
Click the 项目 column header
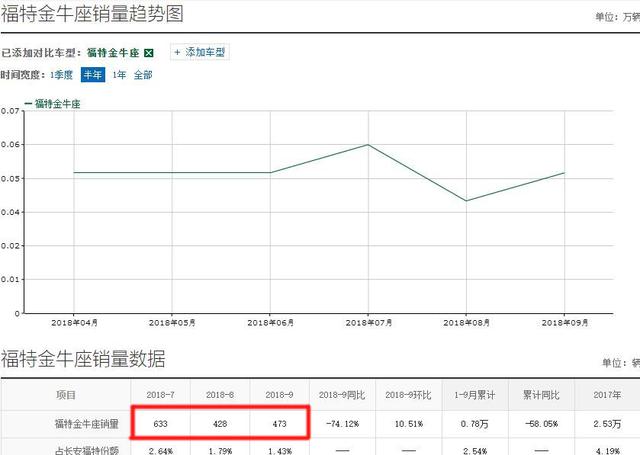coord(66,395)
